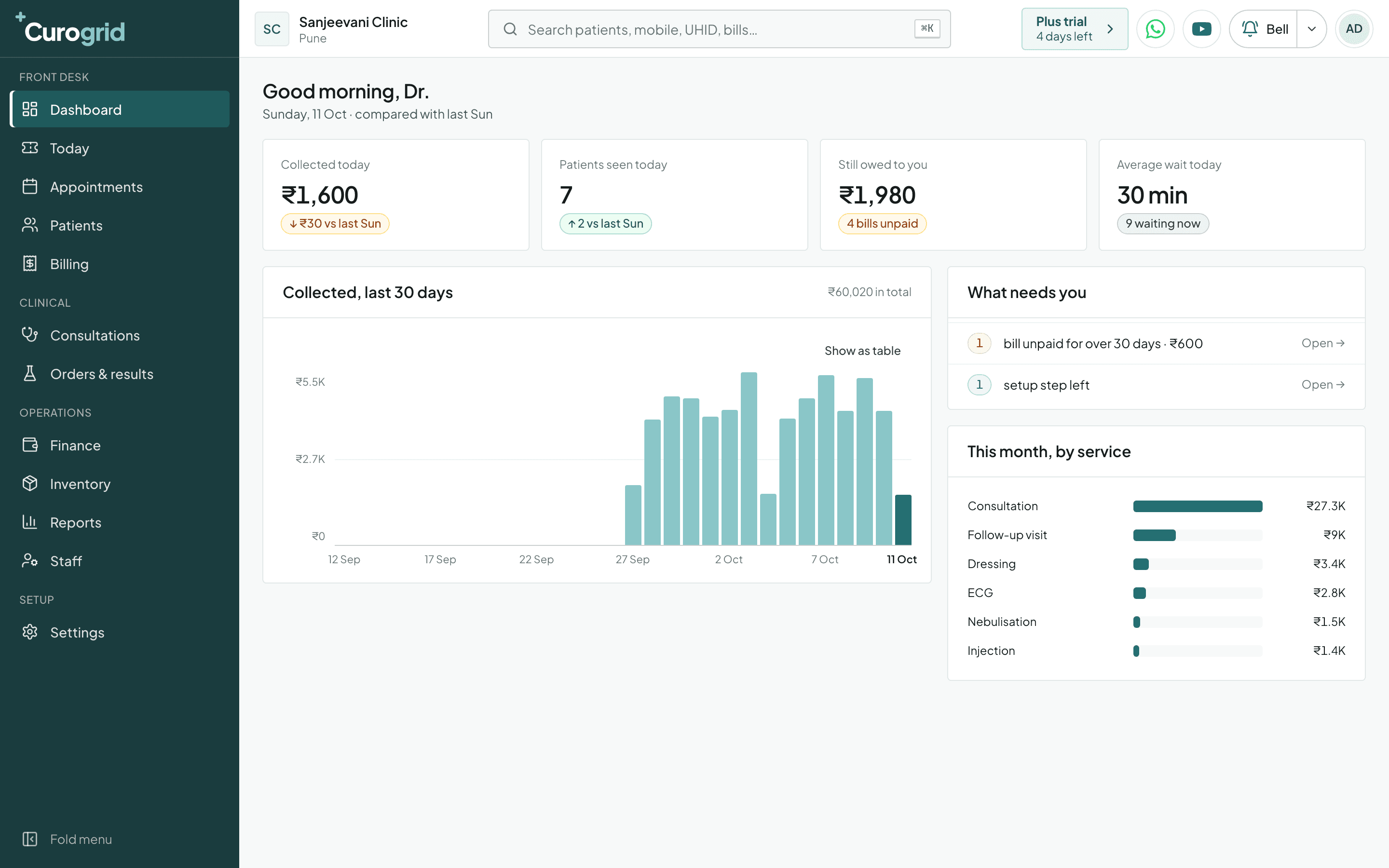Open the Billing menu item
1389x868 pixels.
point(120,263)
